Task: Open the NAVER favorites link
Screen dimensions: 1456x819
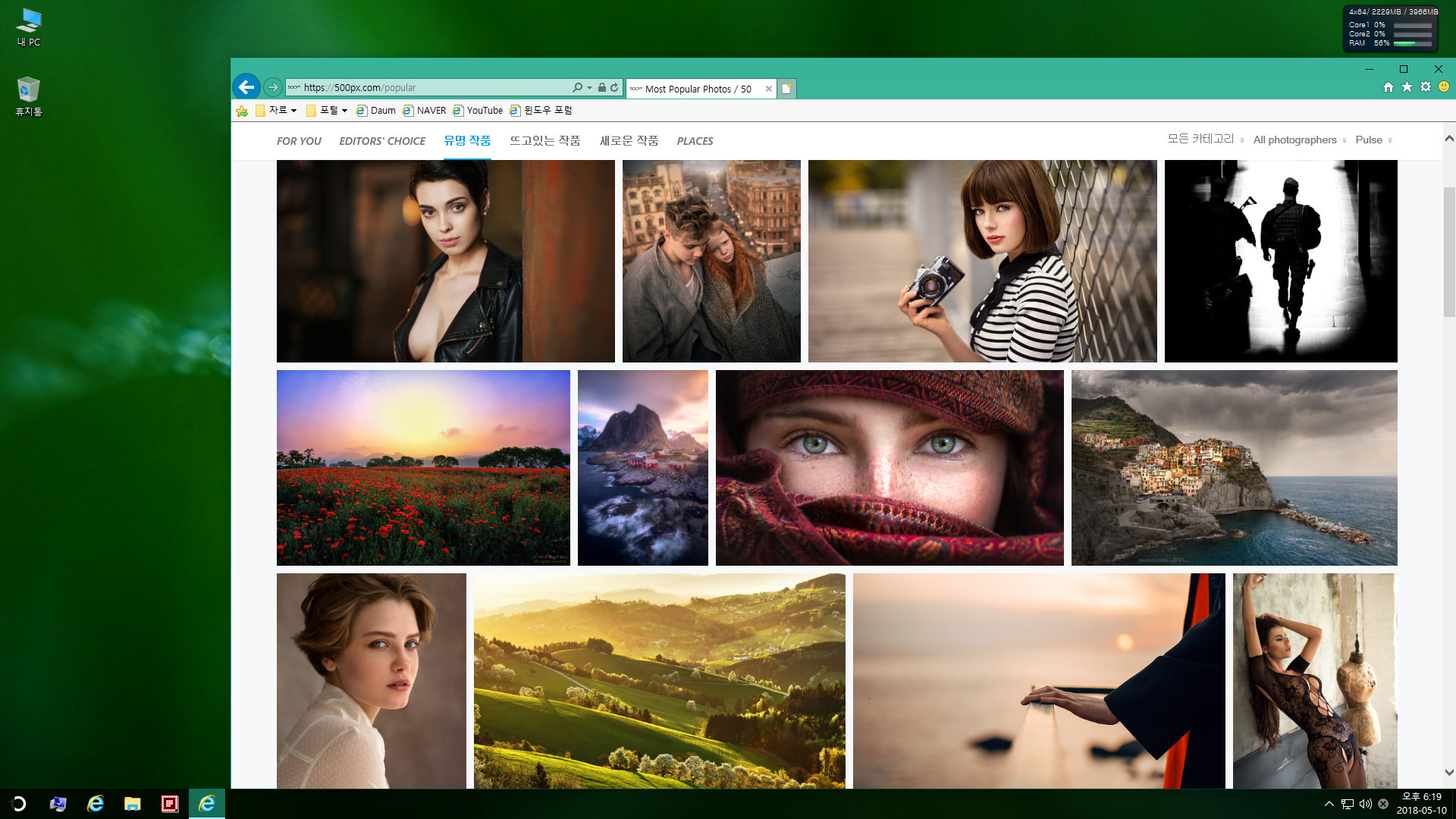Action: [x=424, y=111]
